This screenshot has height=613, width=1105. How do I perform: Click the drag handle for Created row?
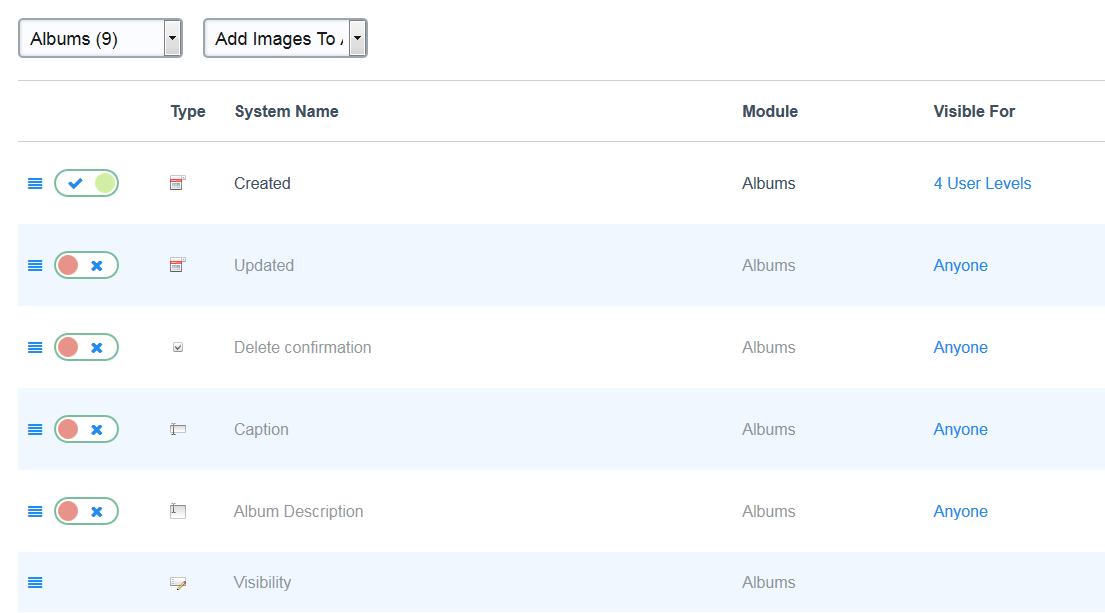coord(35,184)
